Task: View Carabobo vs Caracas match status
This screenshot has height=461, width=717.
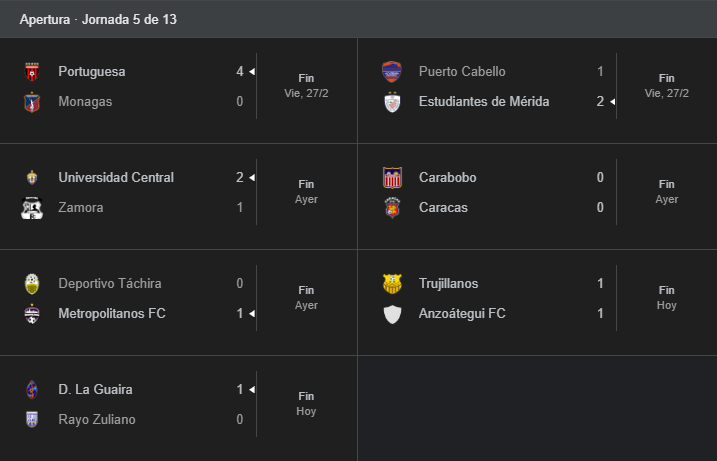Action: point(667,192)
